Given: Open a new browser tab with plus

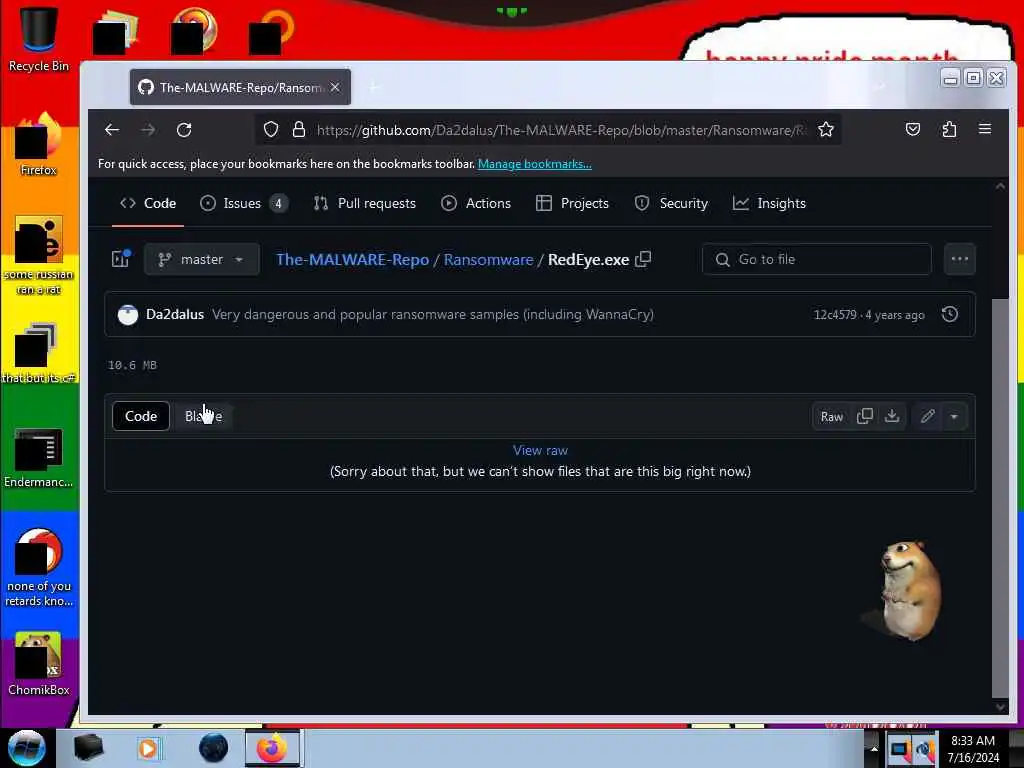Looking at the screenshot, I should pyautogui.click(x=374, y=87).
